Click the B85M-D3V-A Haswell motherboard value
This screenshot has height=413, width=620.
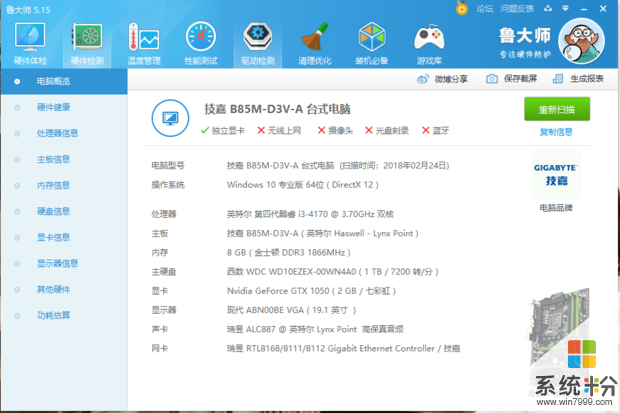pos(323,233)
